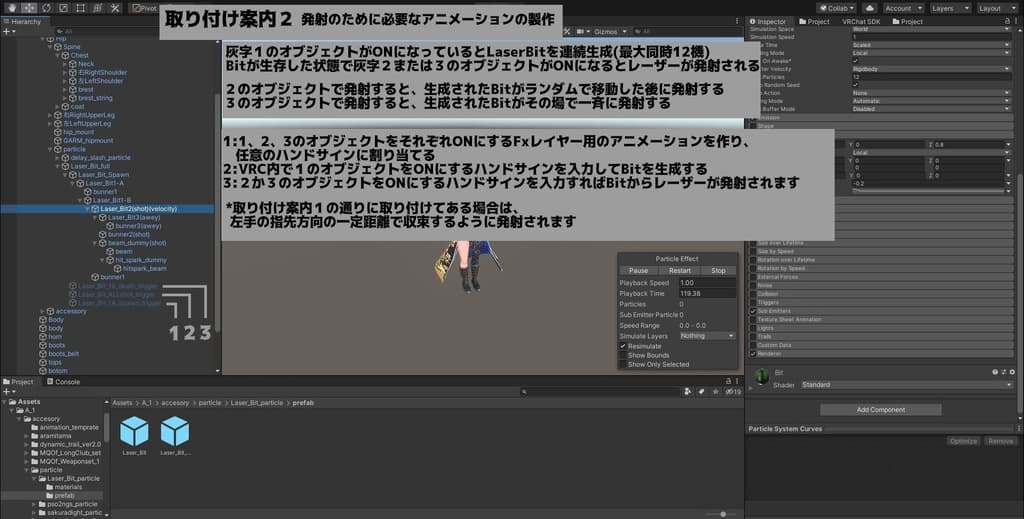The height and width of the screenshot is (519, 1024).
Task: Switch to the VRChat SDK tab
Action: click(861, 21)
